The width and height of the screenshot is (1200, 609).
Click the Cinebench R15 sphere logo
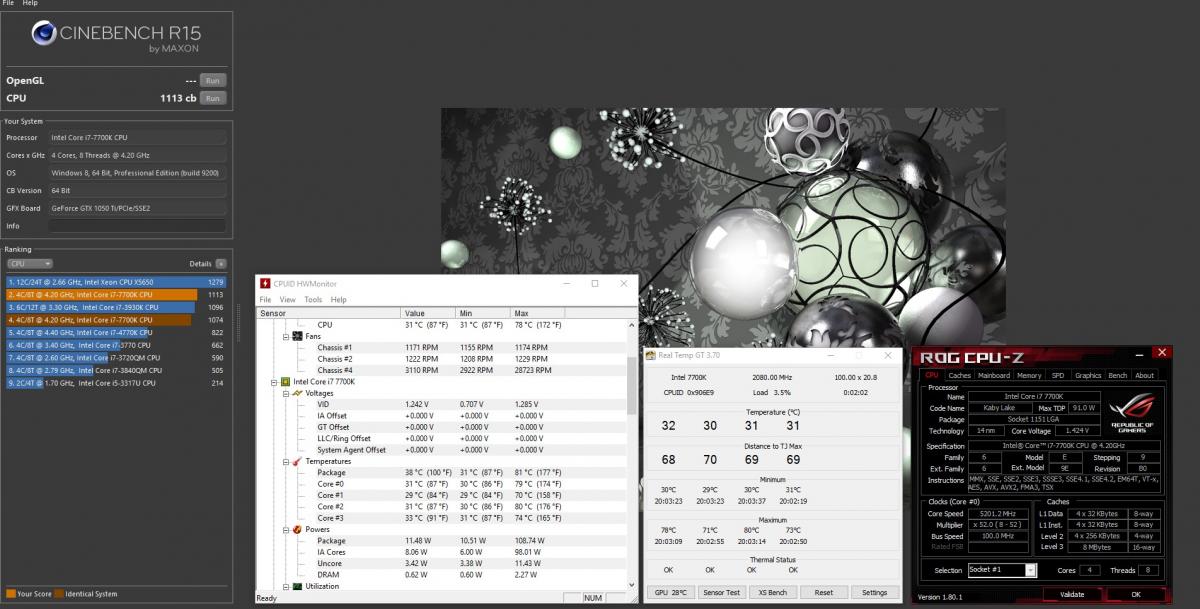pos(43,35)
